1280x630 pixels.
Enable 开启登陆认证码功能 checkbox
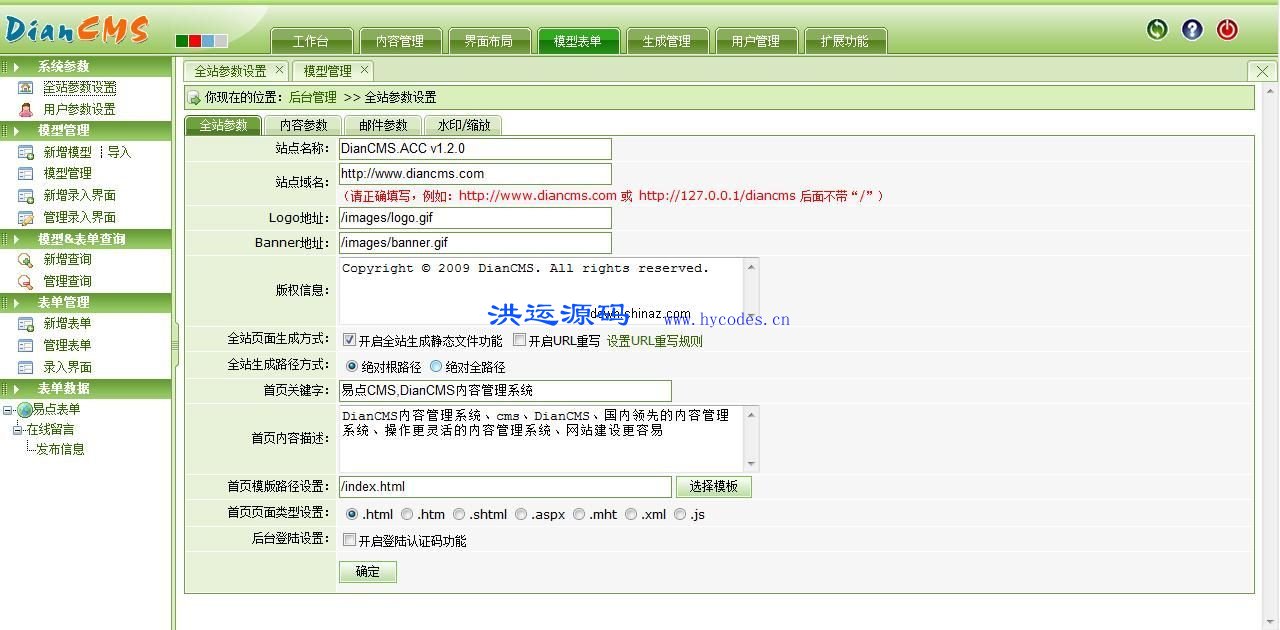click(x=349, y=540)
